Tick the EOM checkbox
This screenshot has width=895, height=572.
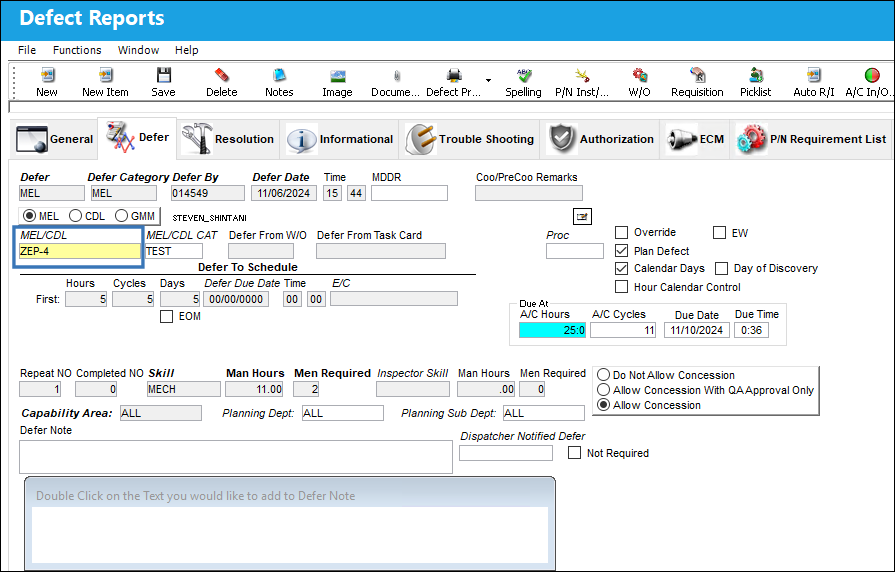(x=167, y=316)
